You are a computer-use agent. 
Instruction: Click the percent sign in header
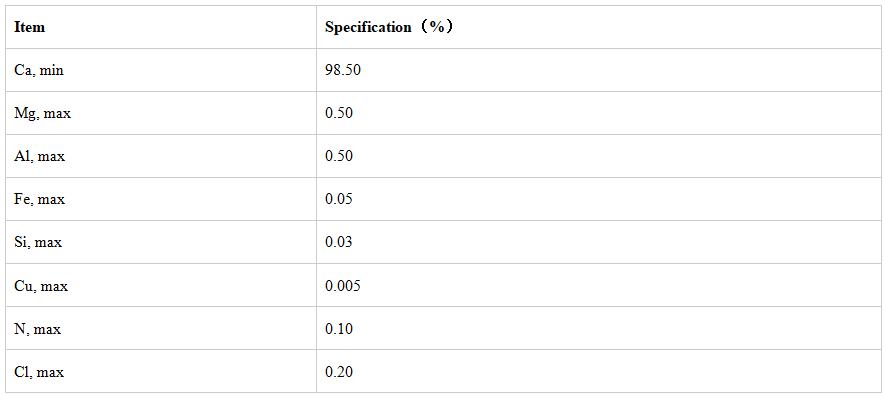pos(434,27)
